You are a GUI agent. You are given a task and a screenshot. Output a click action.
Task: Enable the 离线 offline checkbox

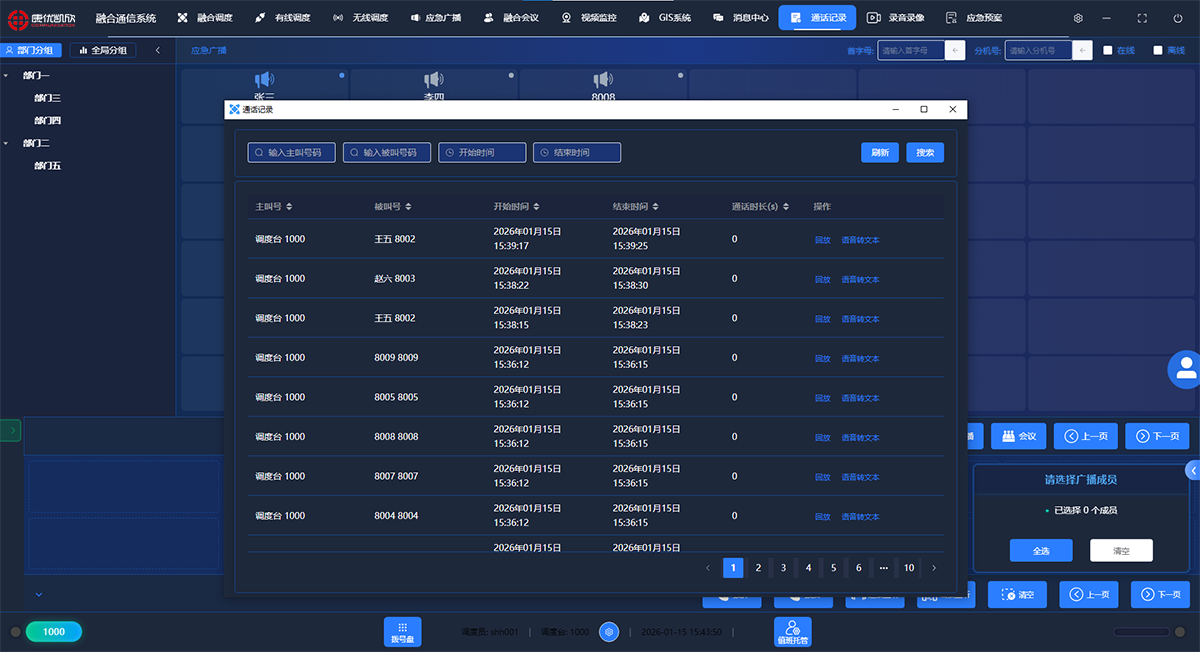tap(1158, 50)
